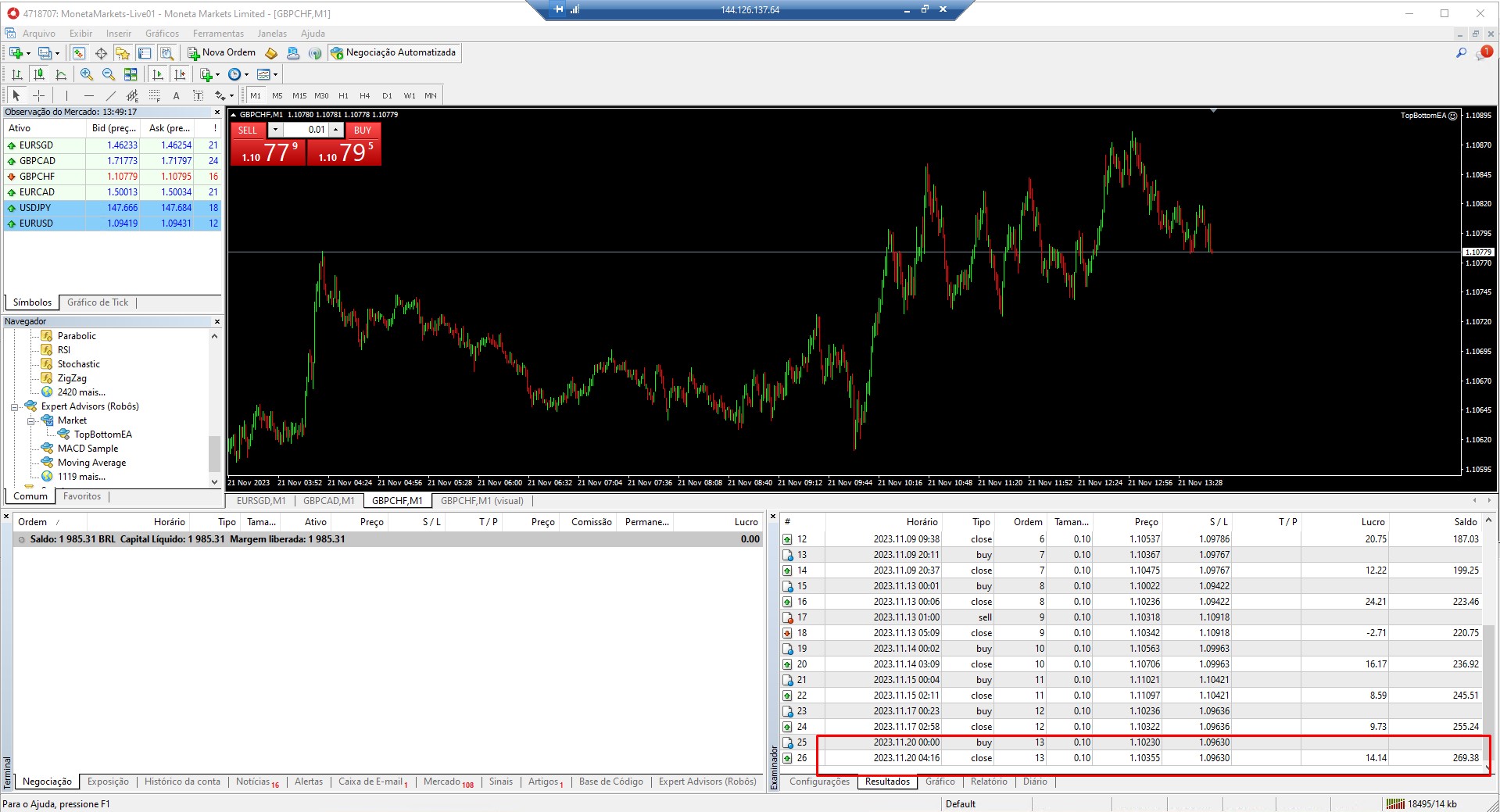Switch chart to candlestick style

pyautogui.click(x=38, y=74)
